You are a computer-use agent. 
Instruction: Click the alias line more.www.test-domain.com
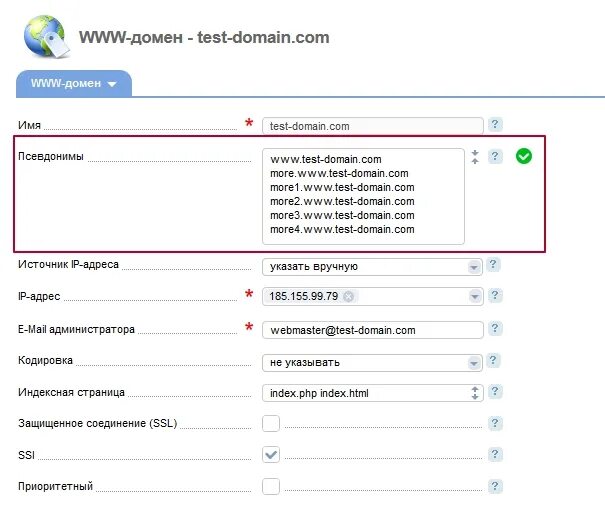(x=339, y=173)
